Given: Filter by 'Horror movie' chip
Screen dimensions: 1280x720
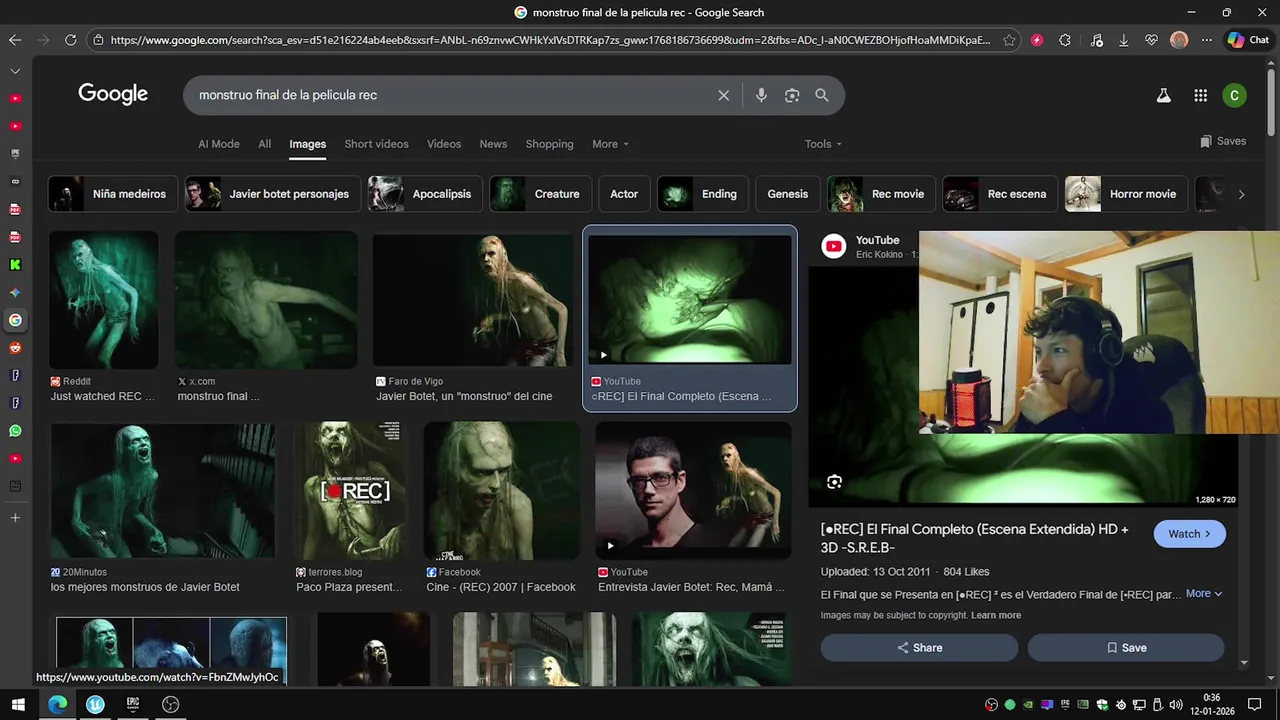Looking at the screenshot, I should (1126, 194).
